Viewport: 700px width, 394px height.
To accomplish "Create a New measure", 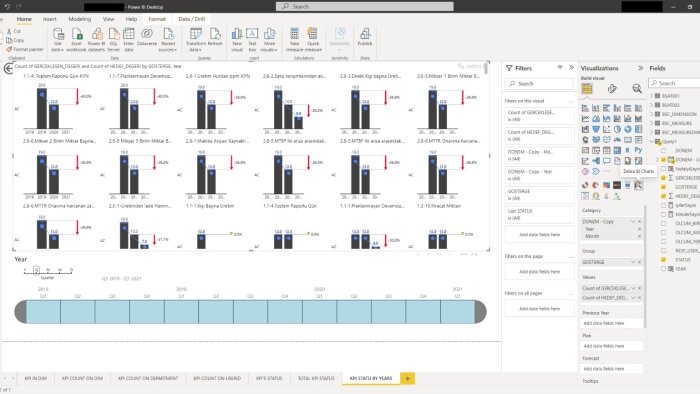I will pos(295,39).
